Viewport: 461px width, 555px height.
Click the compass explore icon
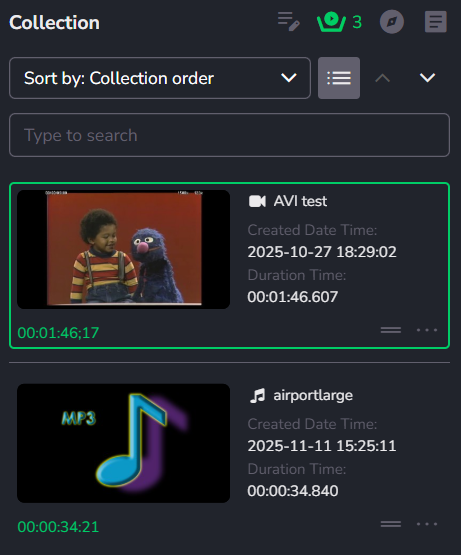(392, 22)
